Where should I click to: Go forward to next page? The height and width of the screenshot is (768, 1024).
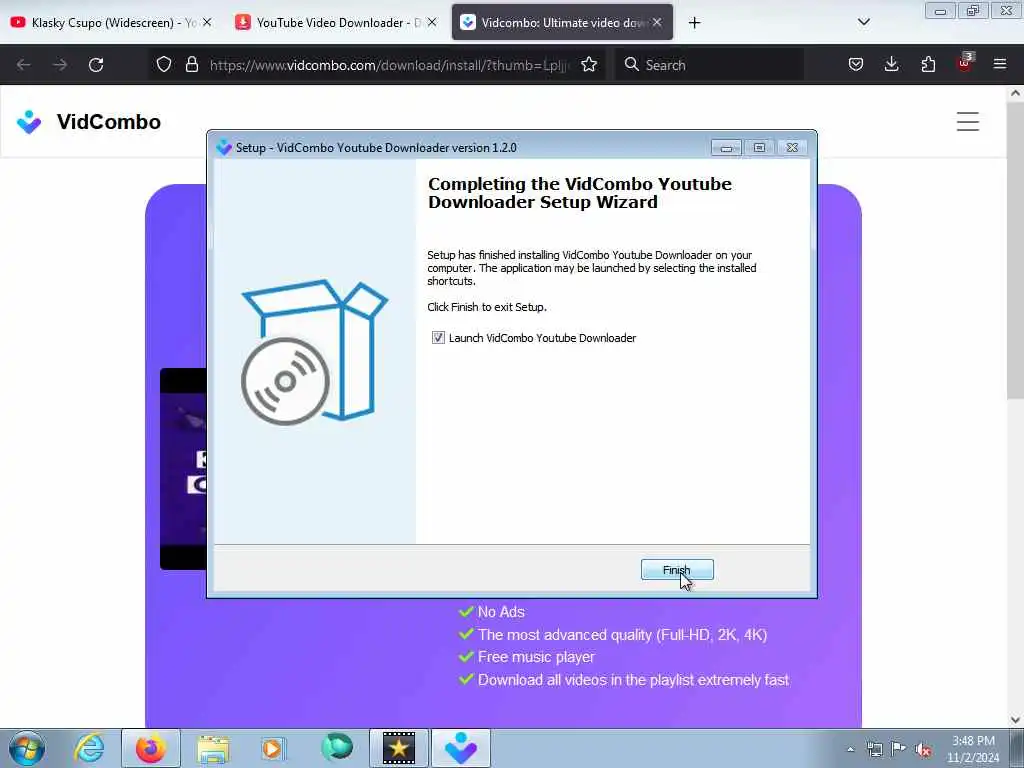pos(60,65)
